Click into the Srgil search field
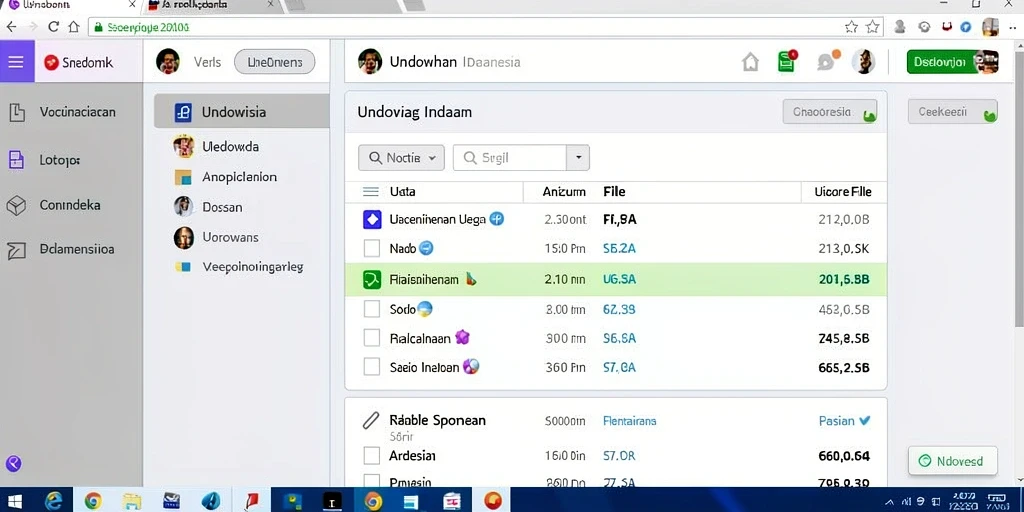Screen dimensions: 1024x512 coord(509,157)
